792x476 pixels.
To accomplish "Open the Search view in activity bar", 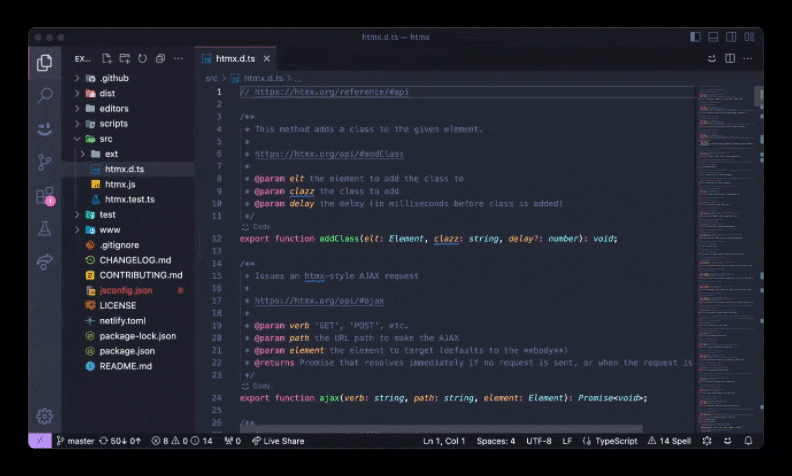I will click(44, 95).
